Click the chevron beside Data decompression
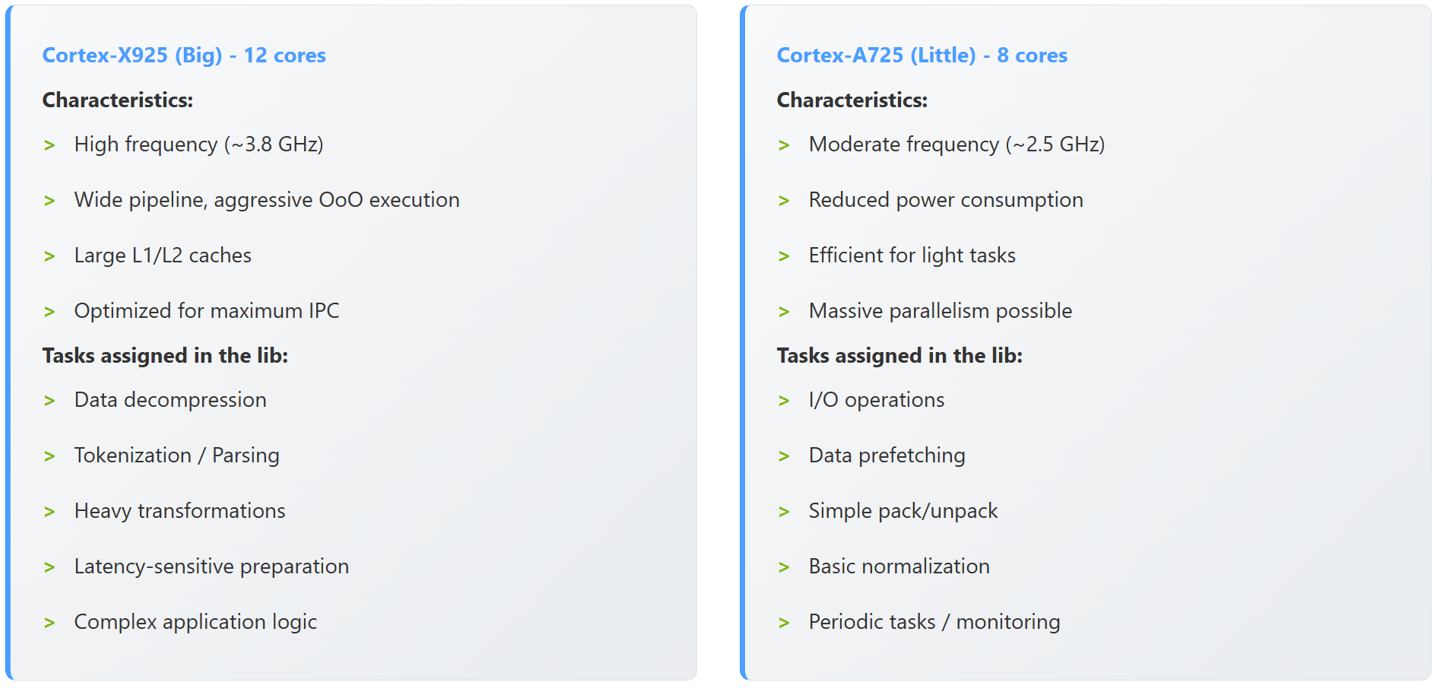 pyautogui.click(x=49, y=401)
